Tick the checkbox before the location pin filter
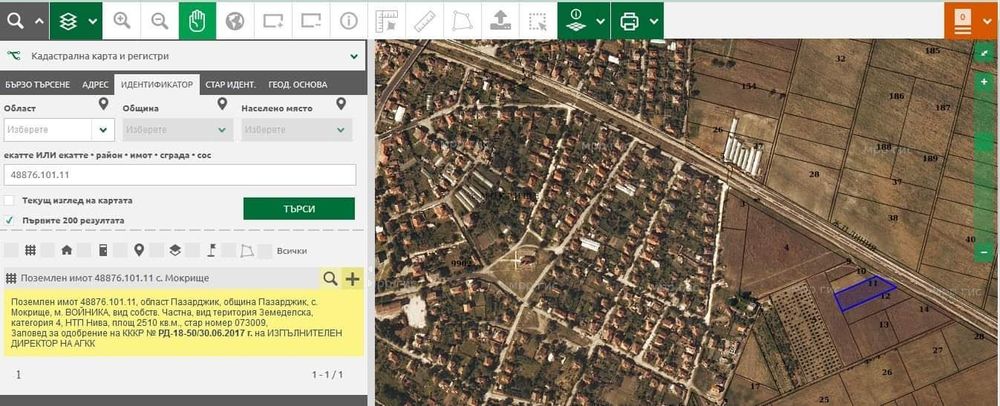The image size is (1000, 406). click(x=120, y=250)
